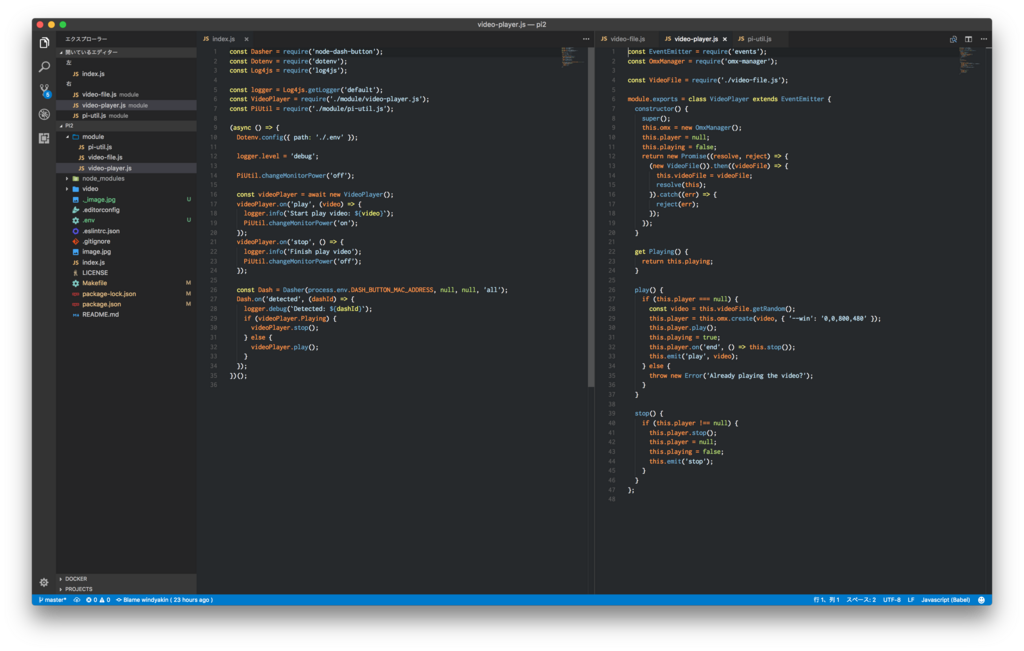Image resolution: width=1024 pixels, height=651 pixels.
Task: Split the right editor
Action: coord(968,39)
